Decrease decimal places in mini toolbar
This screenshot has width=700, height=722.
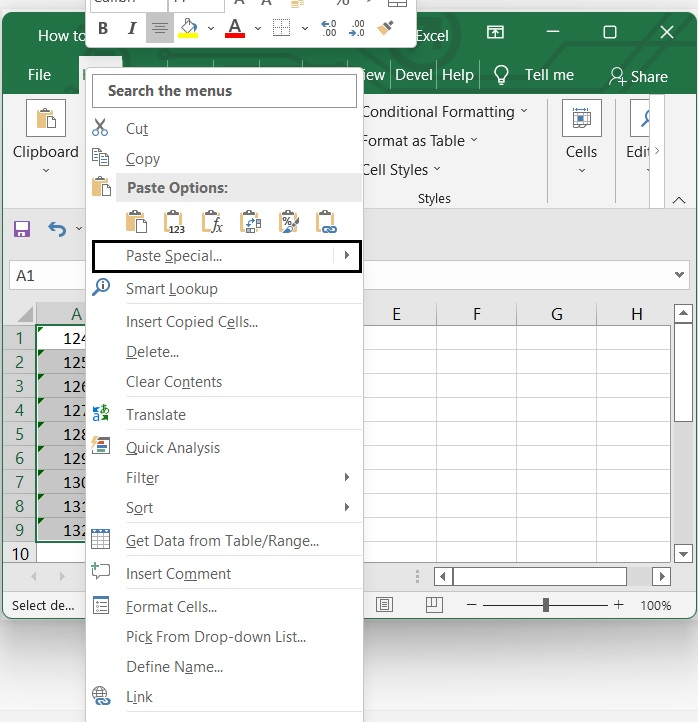pos(357,29)
